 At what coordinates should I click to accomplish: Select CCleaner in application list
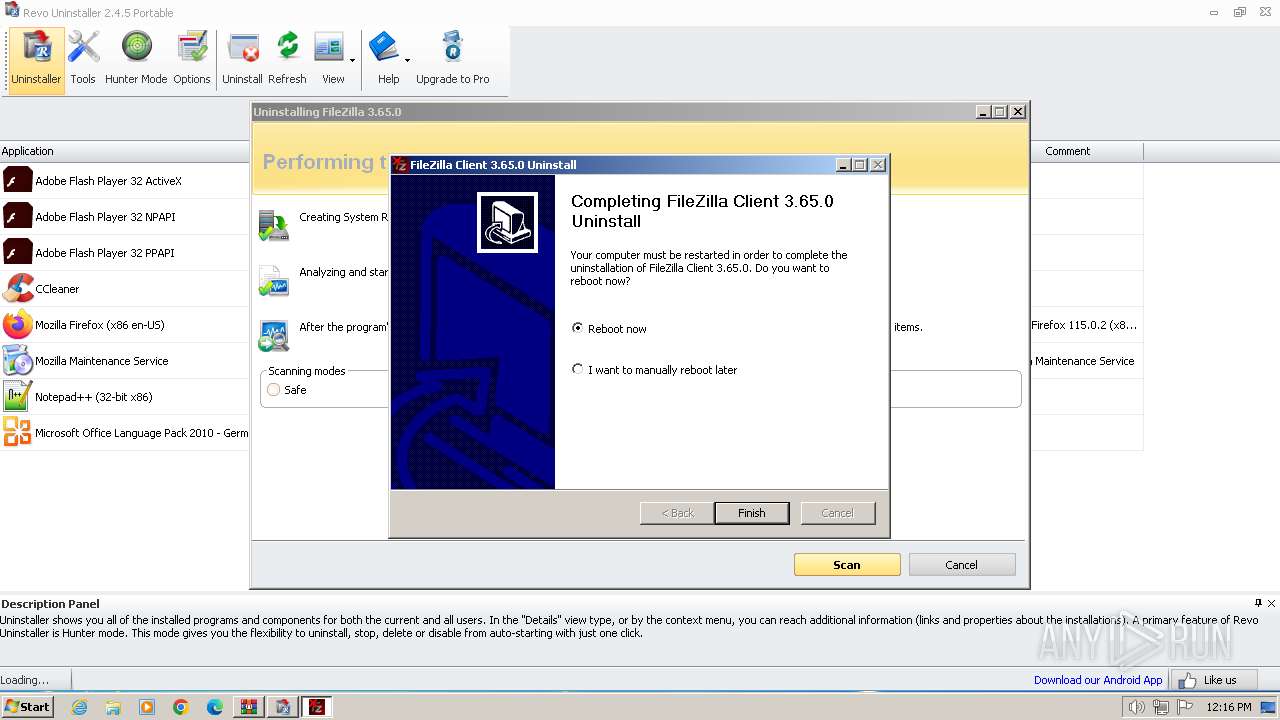coord(125,289)
